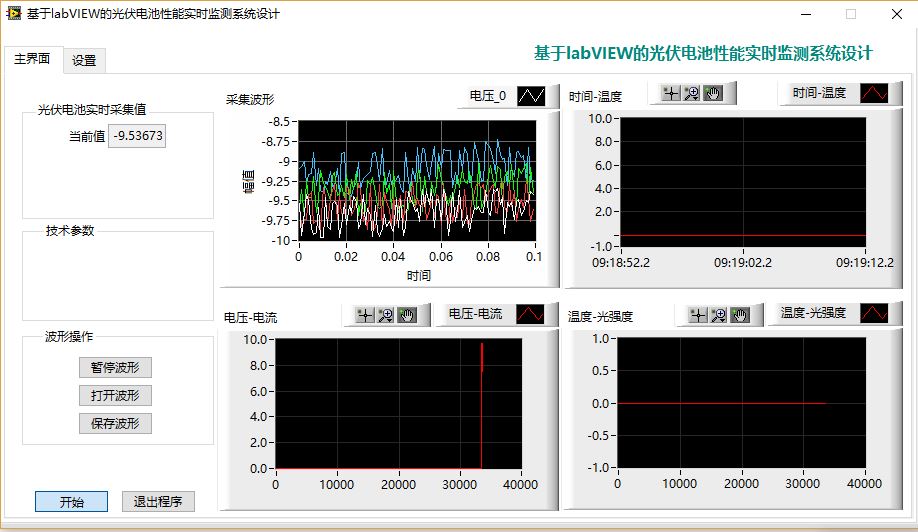Click the 当前值 indicator field showing -9.53673
The width and height of the screenshot is (918, 532).
pos(137,136)
